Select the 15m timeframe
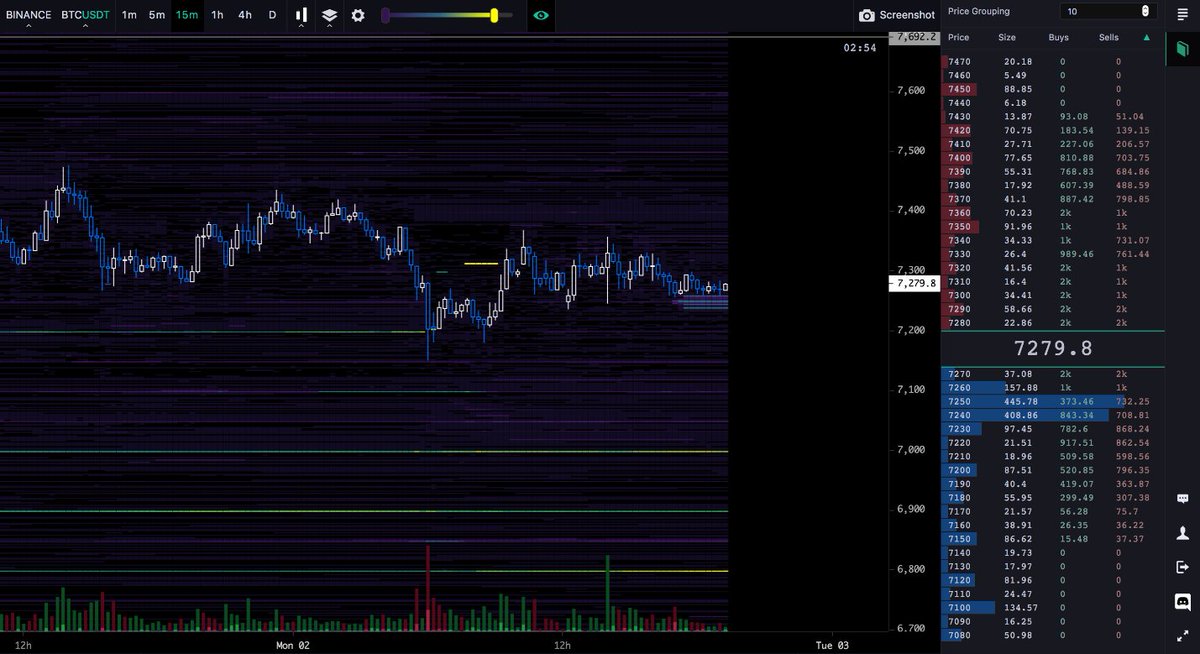The image size is (1200, 654). point(187,15)
